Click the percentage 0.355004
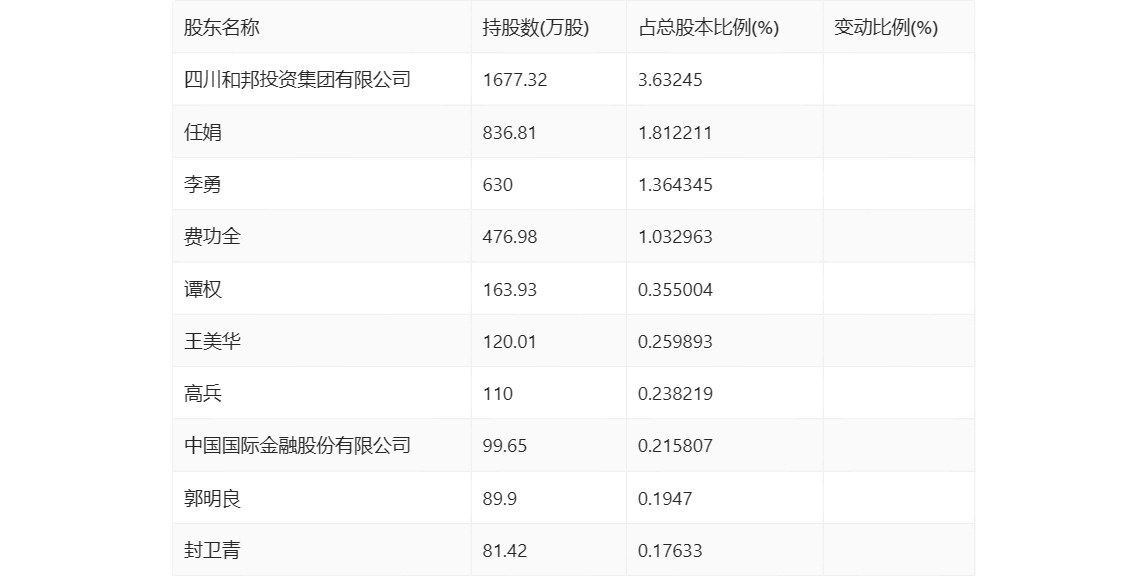 675,289
